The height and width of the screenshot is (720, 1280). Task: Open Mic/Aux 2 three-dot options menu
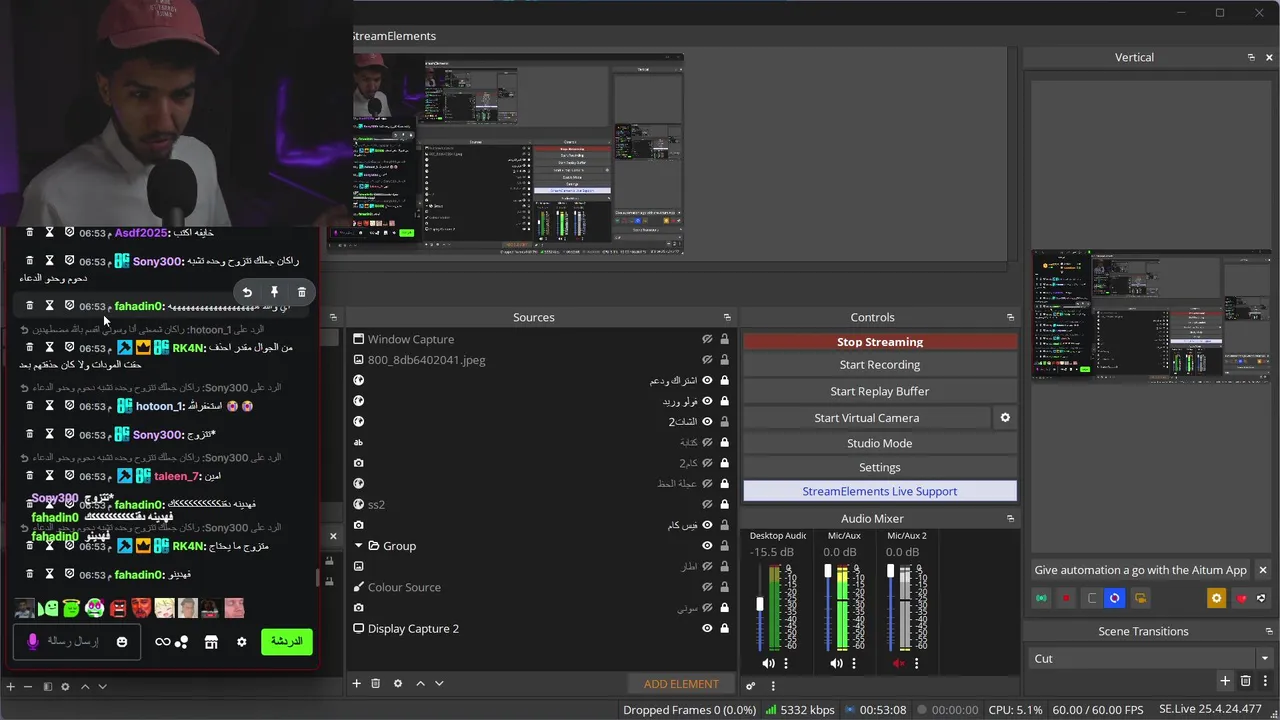pyautogui.click(x=916, y=663)
